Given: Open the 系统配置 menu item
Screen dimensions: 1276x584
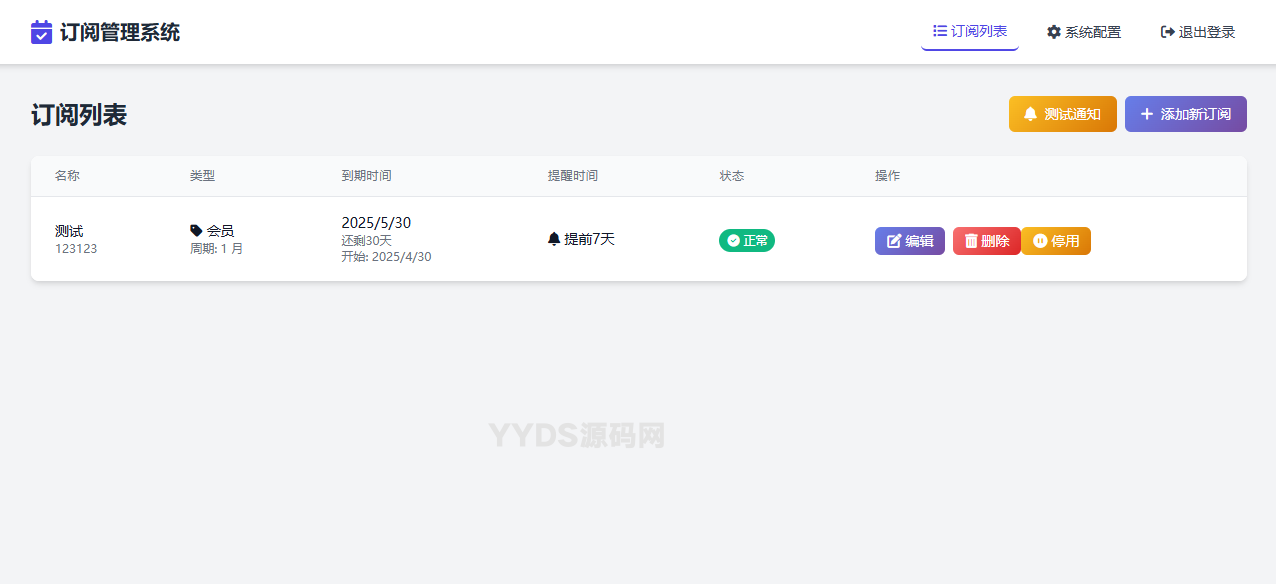Looking at the screenshot, I should click(1084, 31).
